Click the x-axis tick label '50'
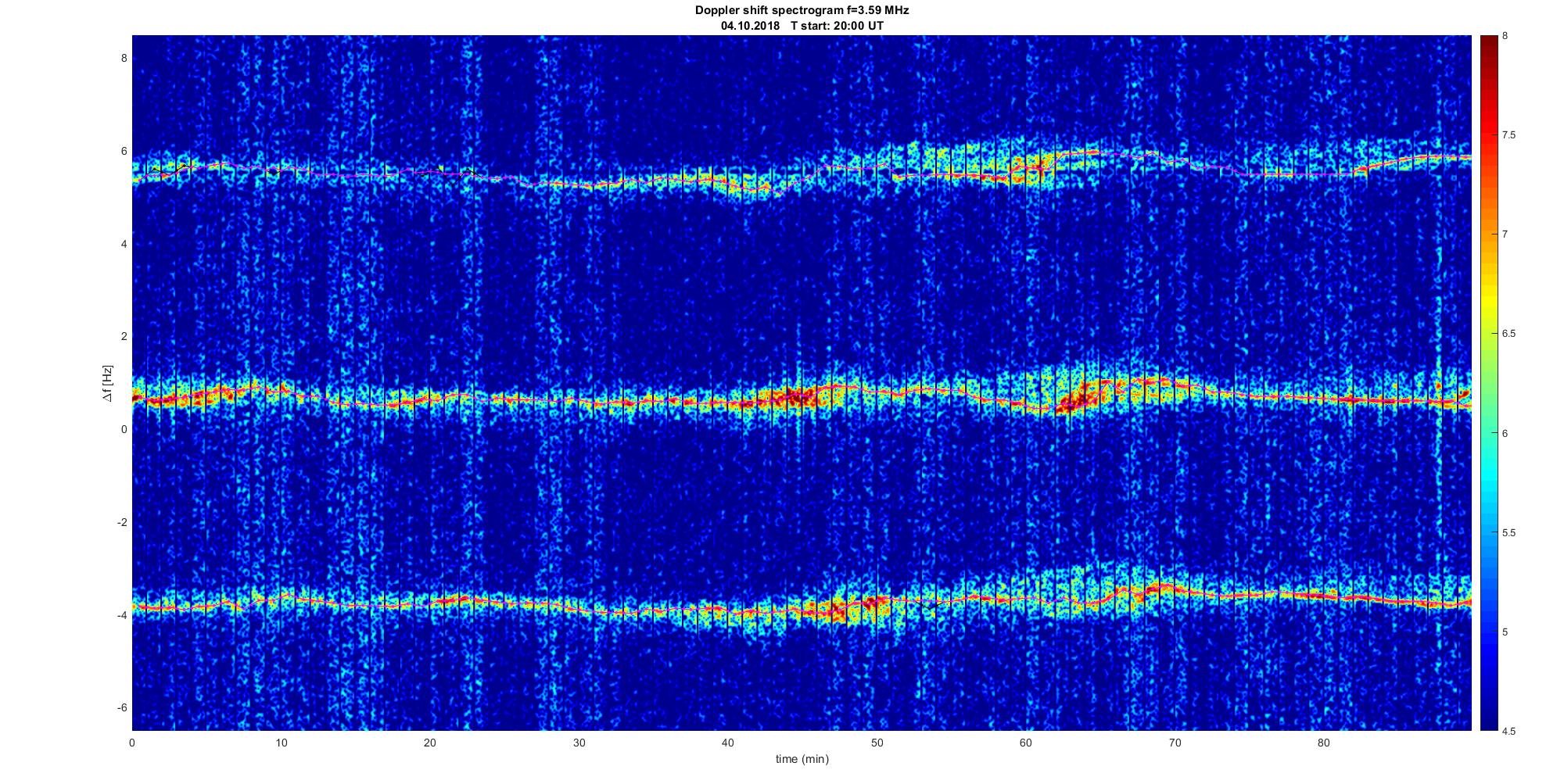The image size is (1564, 784). pyautogui.click(x=877, y=743)
